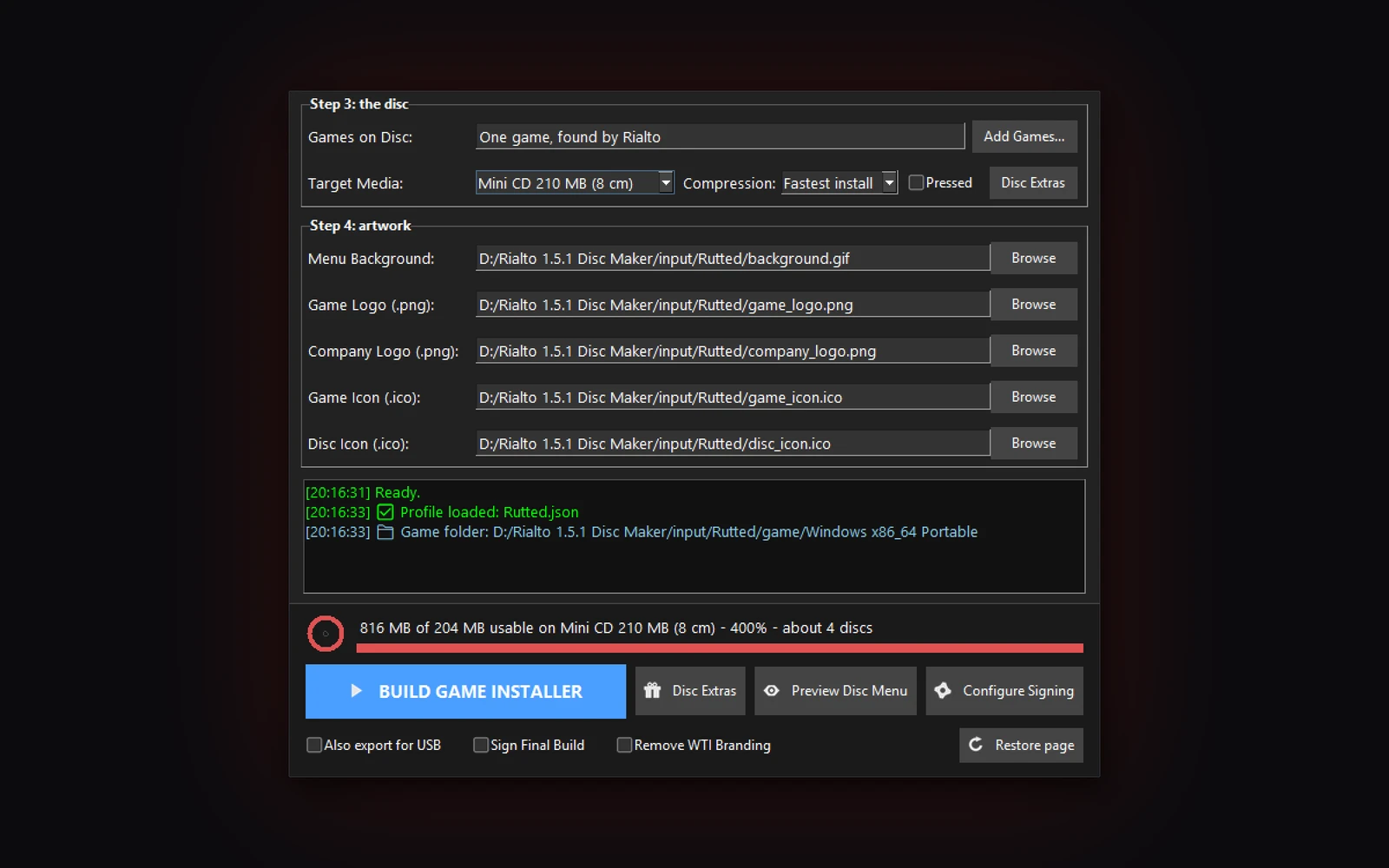Image resolution: width=1389 pixels, height=868 pixels.
Task: Open the Compression dropdown
Action: [839, 182]
